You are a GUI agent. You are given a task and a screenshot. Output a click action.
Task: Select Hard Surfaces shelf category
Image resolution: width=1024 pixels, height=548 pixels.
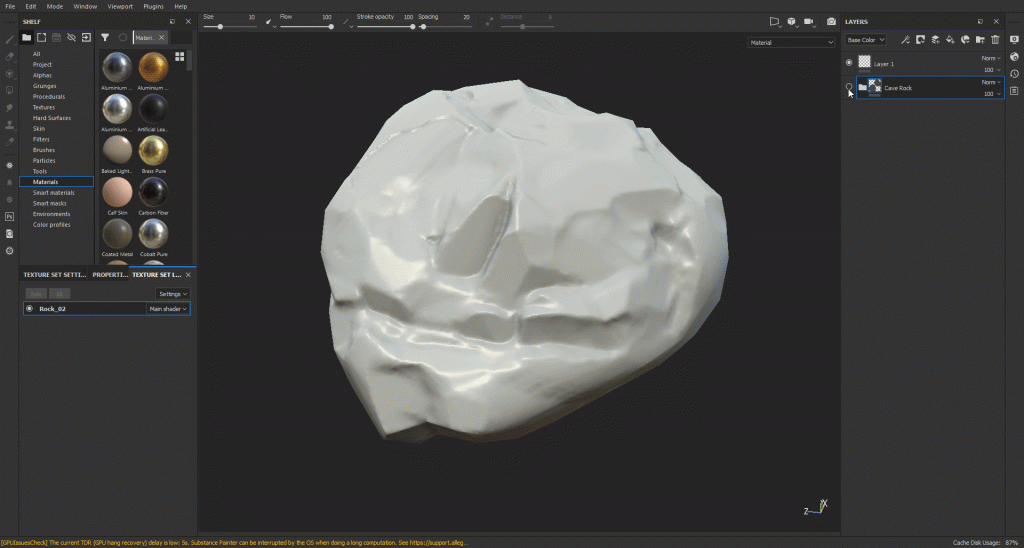point(52,118)
